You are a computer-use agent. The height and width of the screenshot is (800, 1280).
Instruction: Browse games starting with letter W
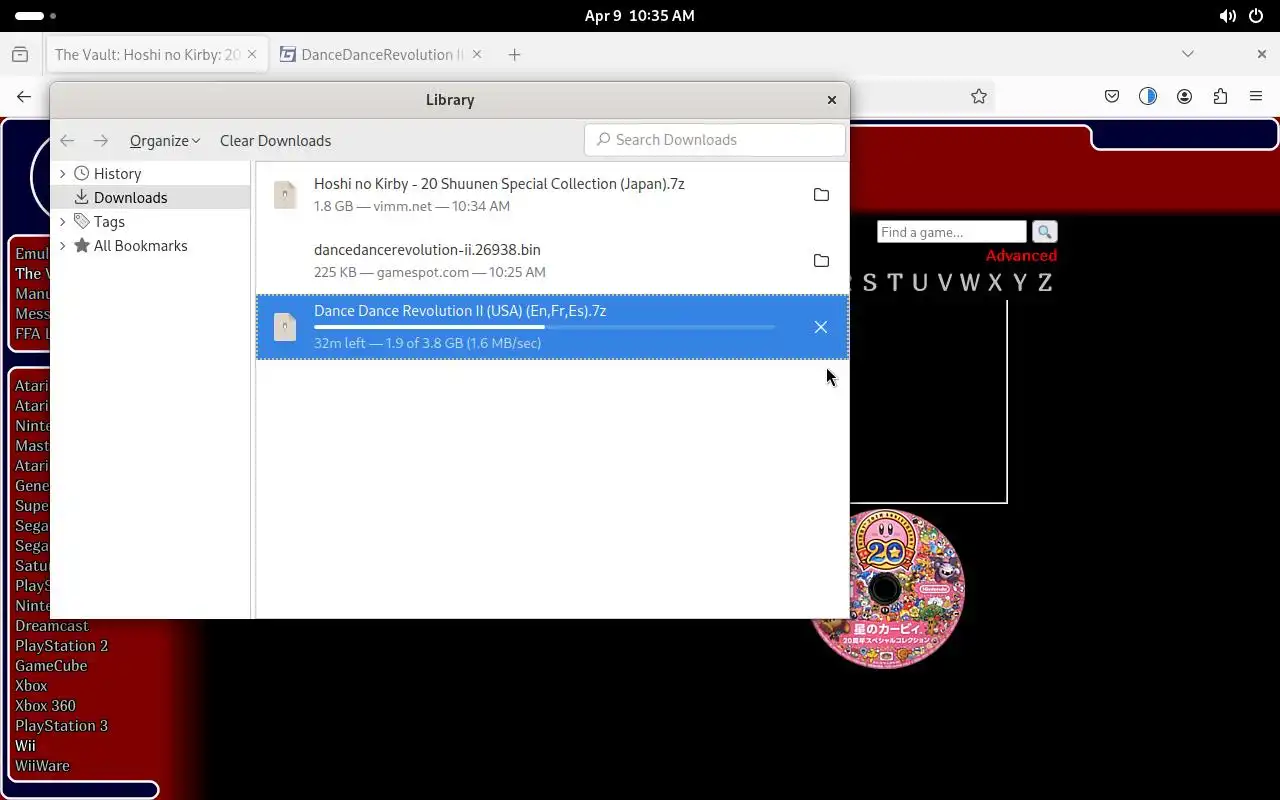coord(969,283)
